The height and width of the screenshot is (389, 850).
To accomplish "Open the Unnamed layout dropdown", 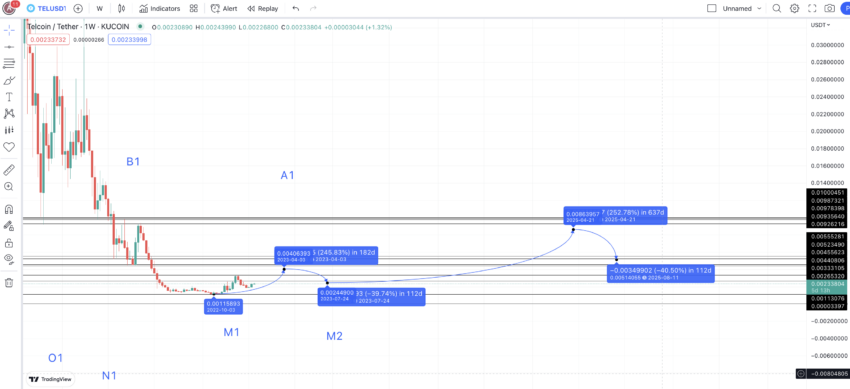I will point(735,9).
